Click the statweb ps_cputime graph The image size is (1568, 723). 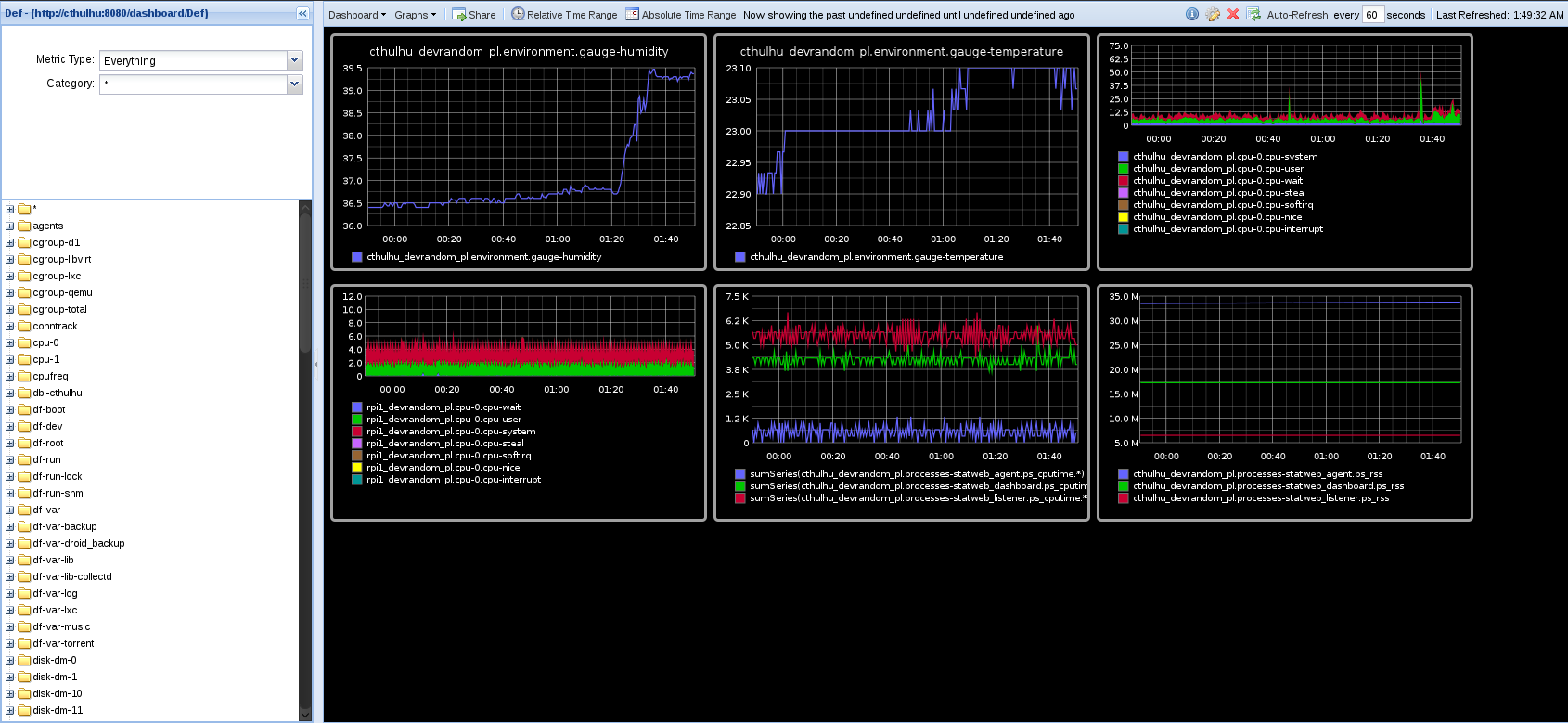(902, 403)
